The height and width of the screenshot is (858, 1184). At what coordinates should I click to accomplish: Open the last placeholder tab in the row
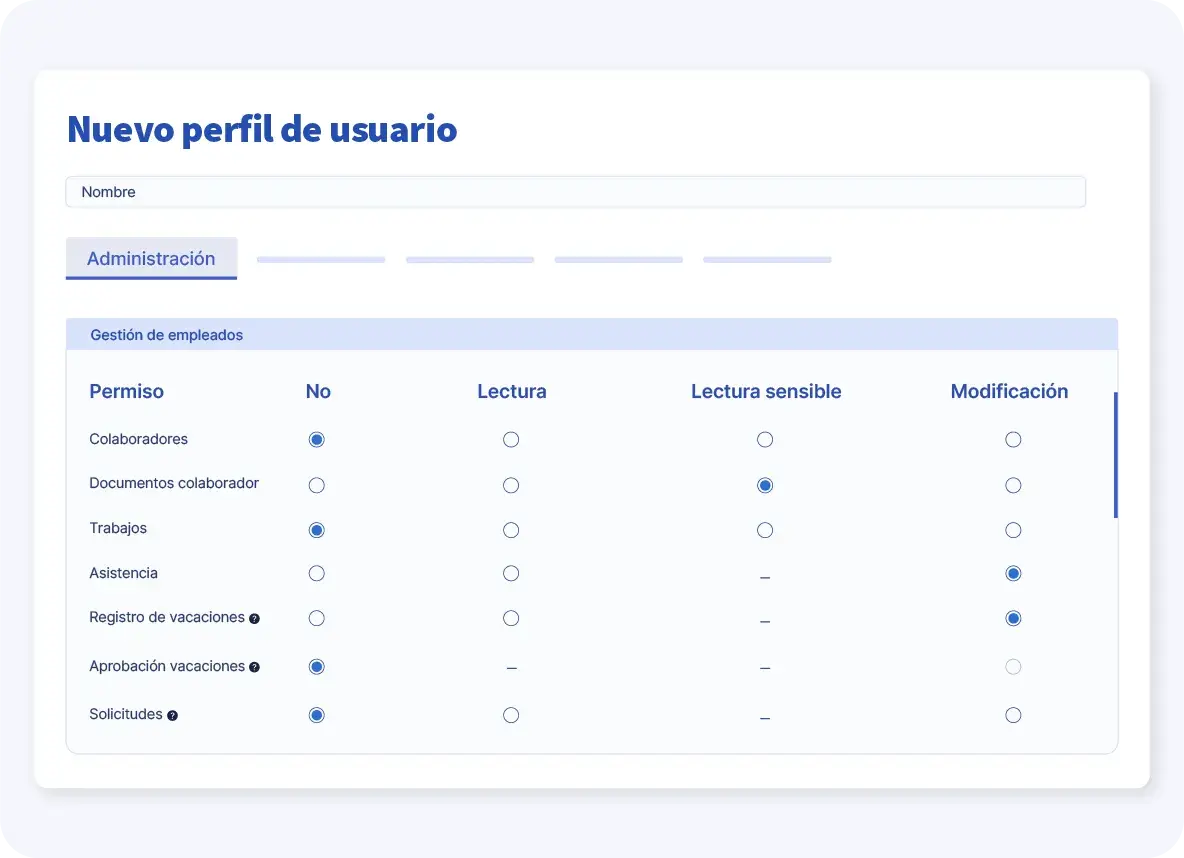point(767,260)
